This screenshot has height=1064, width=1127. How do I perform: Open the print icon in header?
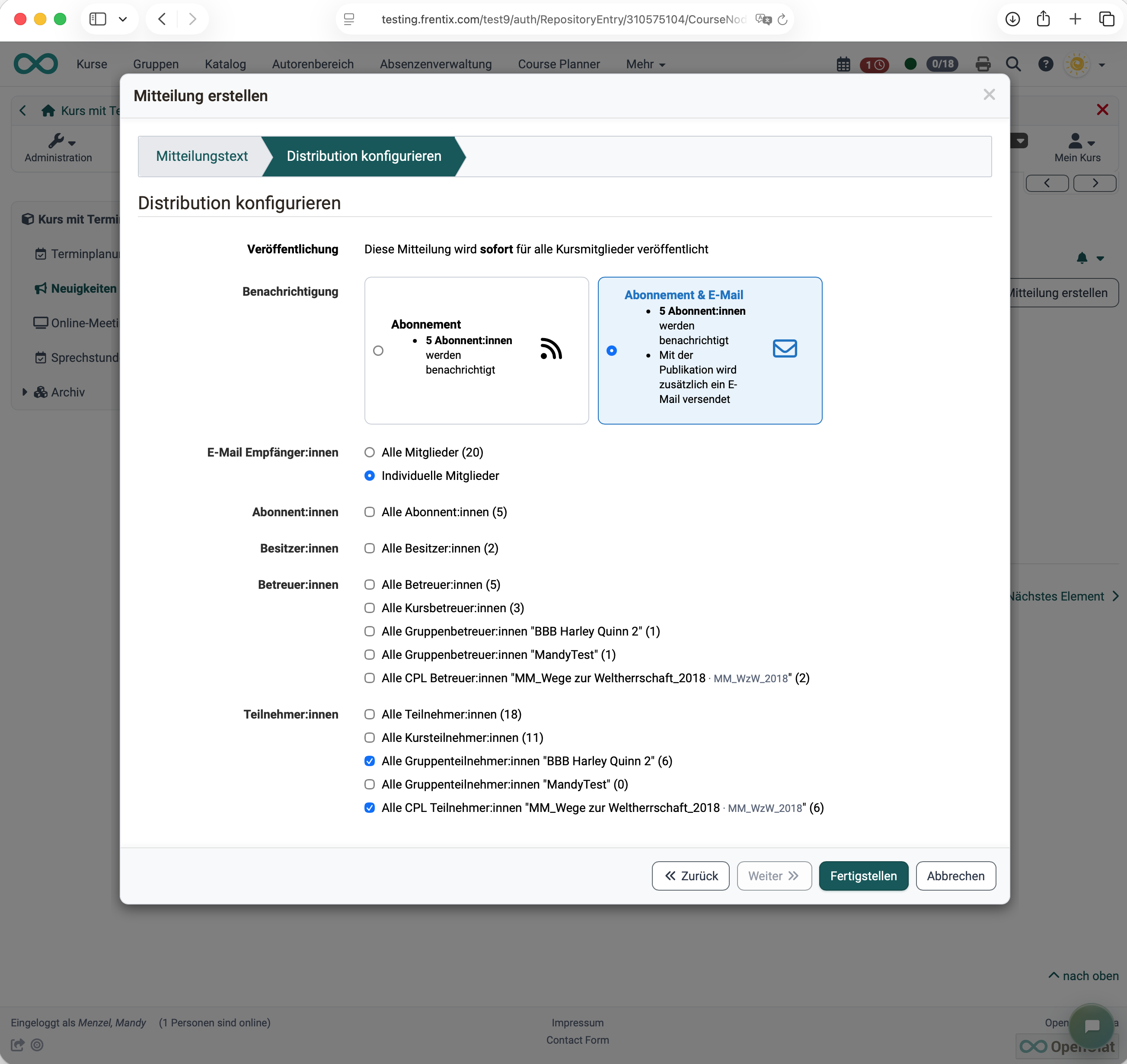click(982, 64)
